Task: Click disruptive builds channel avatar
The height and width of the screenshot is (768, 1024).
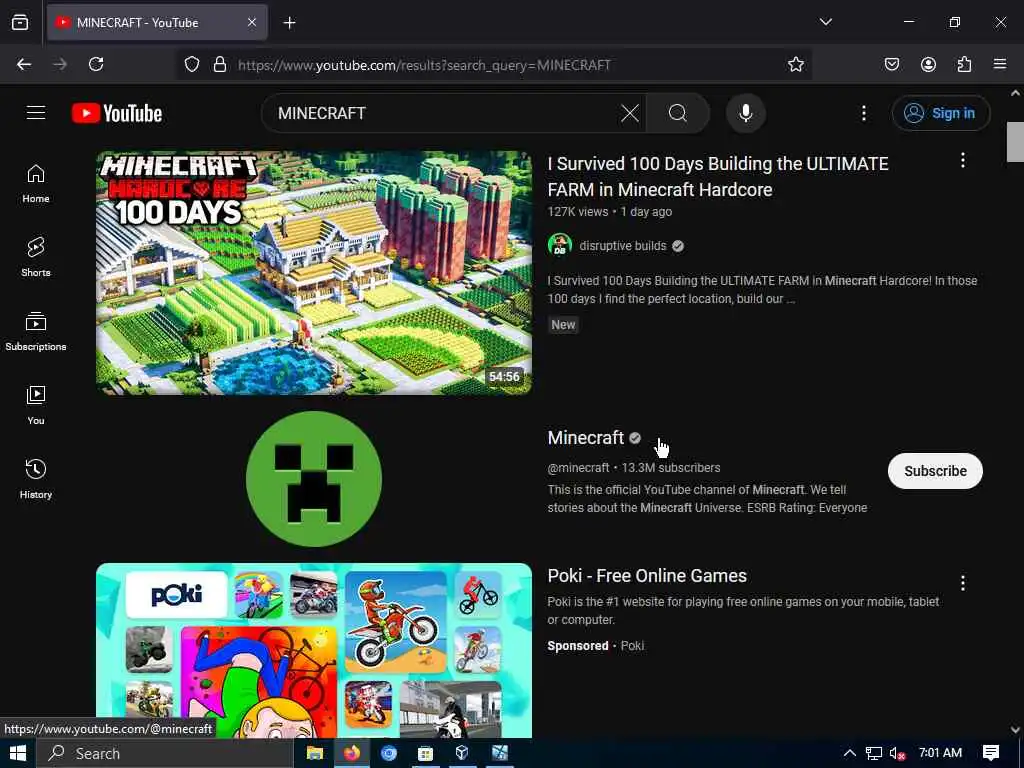Action: 560,246
